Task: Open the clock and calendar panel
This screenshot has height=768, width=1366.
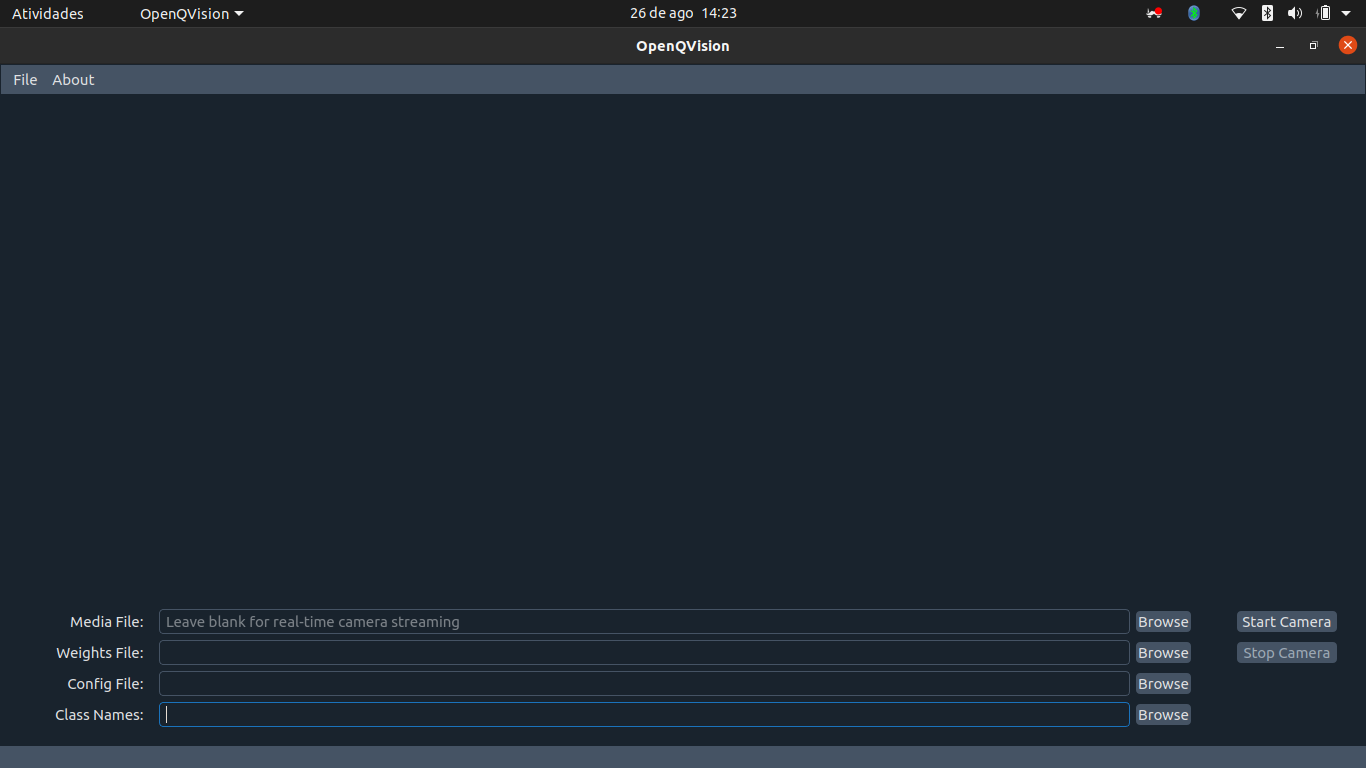Action: (x=683, y=14)
